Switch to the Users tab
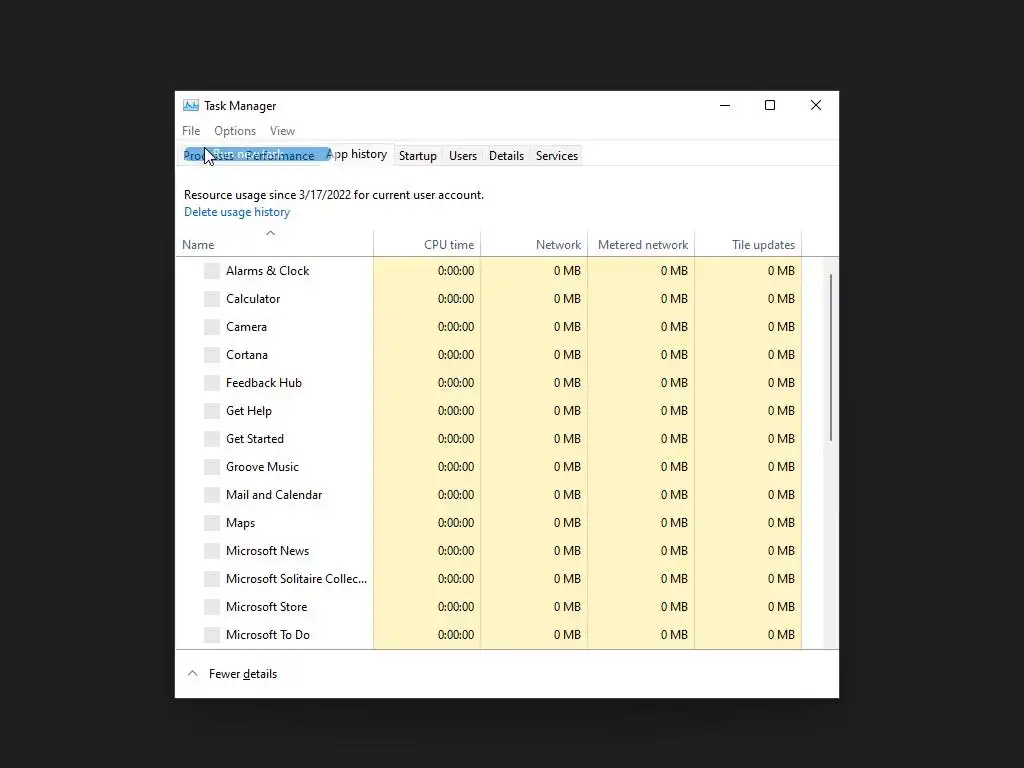Viewport: 1024px width, 768px height. [462, 155]
